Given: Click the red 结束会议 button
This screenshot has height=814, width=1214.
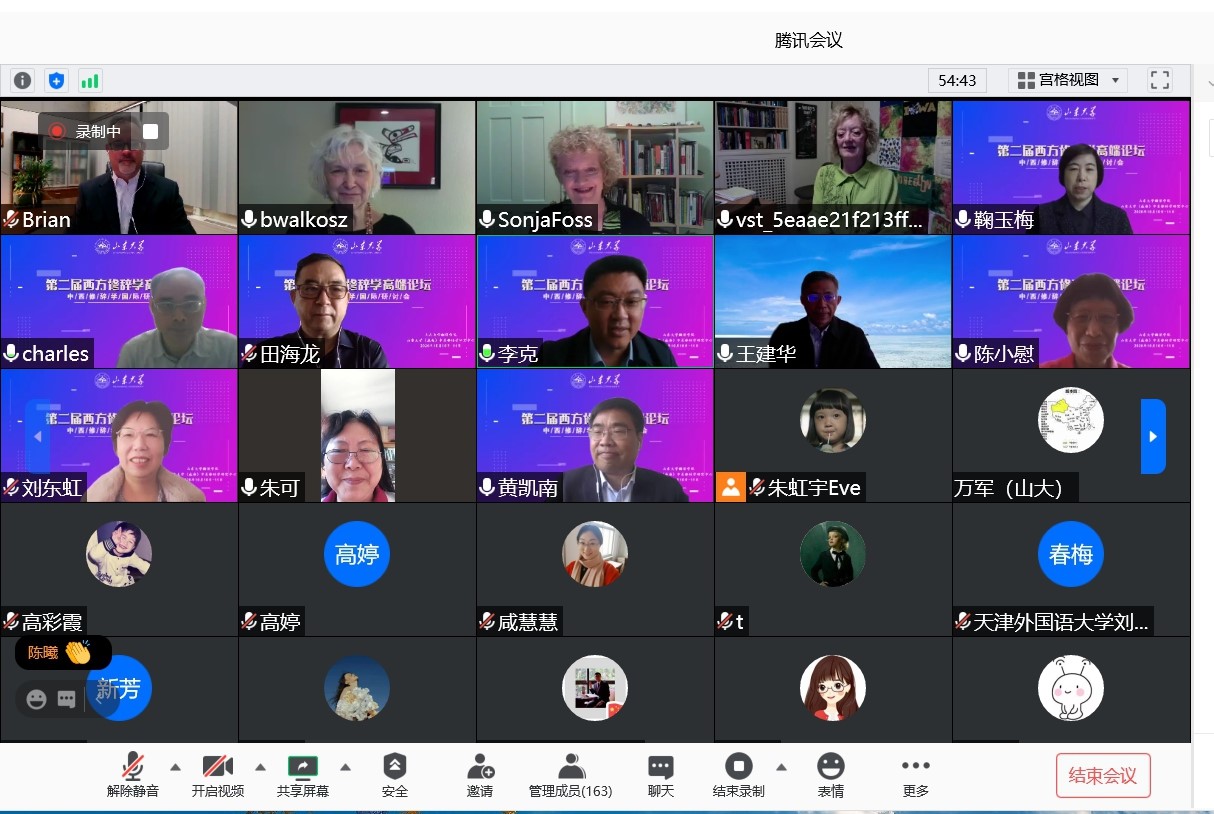Looking at the screenshot, I should click(1103, 776).
